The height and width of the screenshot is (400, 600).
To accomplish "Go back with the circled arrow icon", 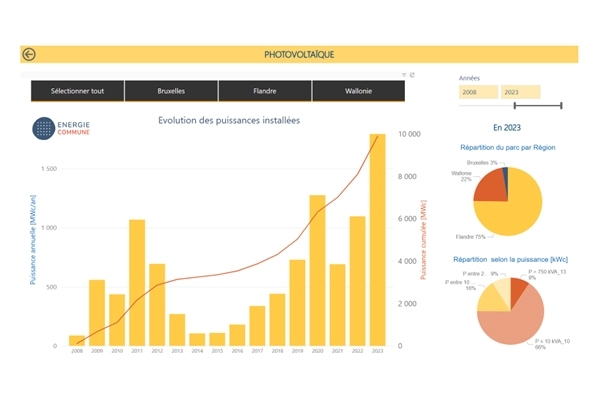I will coord(29,54).
